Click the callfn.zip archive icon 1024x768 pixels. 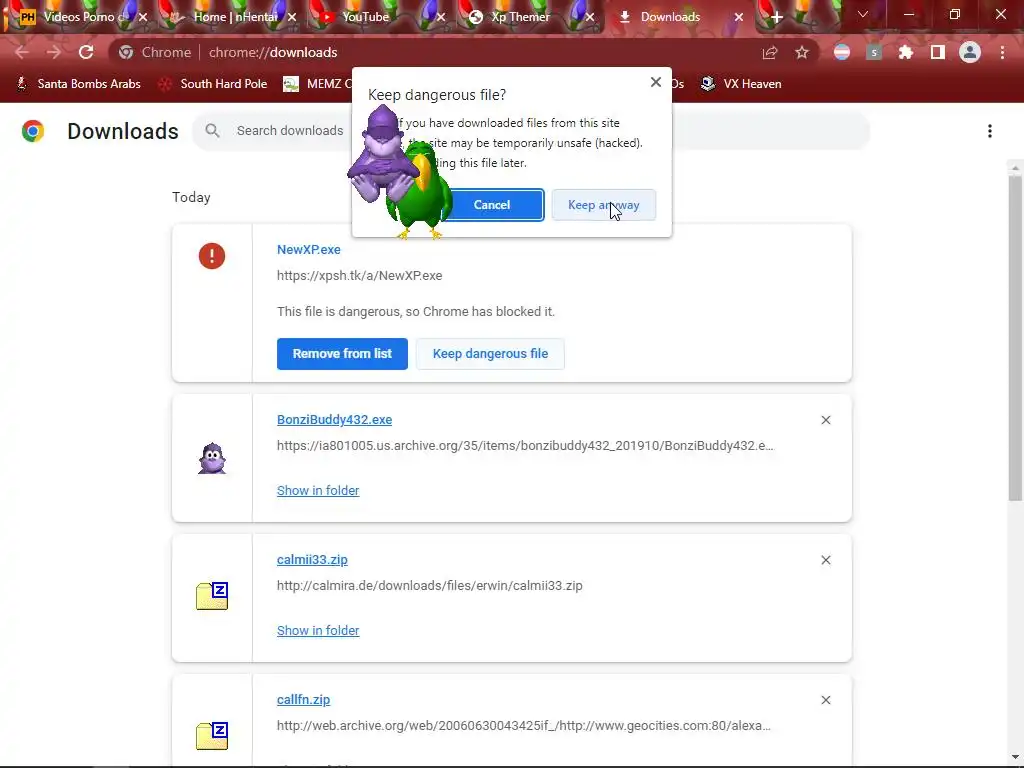click(212, 736)
